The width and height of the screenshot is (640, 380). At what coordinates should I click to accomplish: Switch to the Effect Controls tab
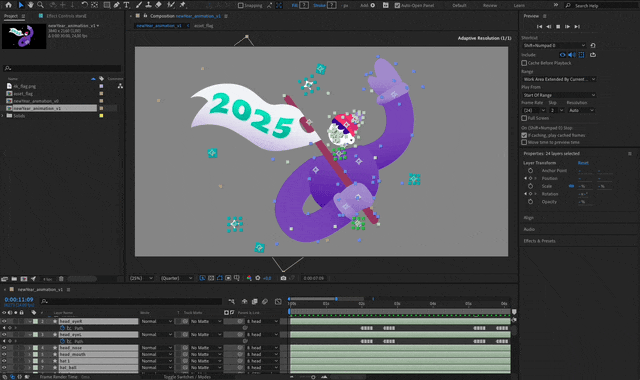click(66, 16)
